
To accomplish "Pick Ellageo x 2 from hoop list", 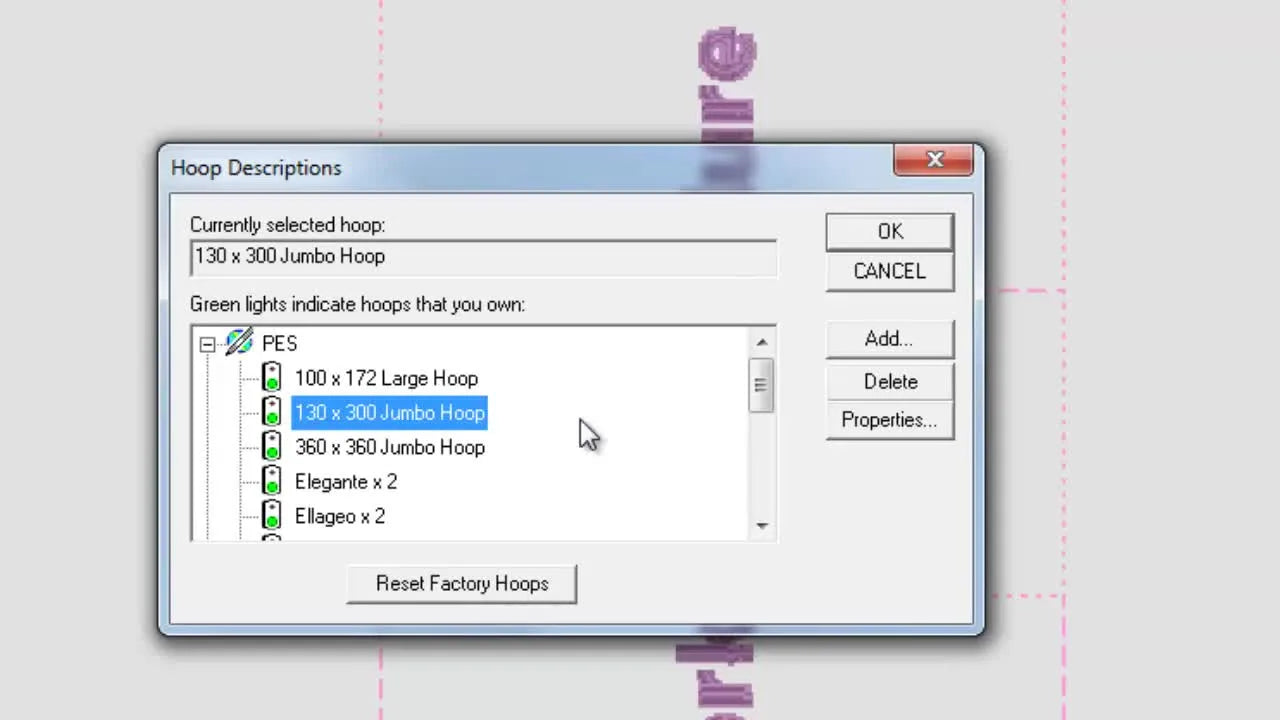I will pos(339,516).
